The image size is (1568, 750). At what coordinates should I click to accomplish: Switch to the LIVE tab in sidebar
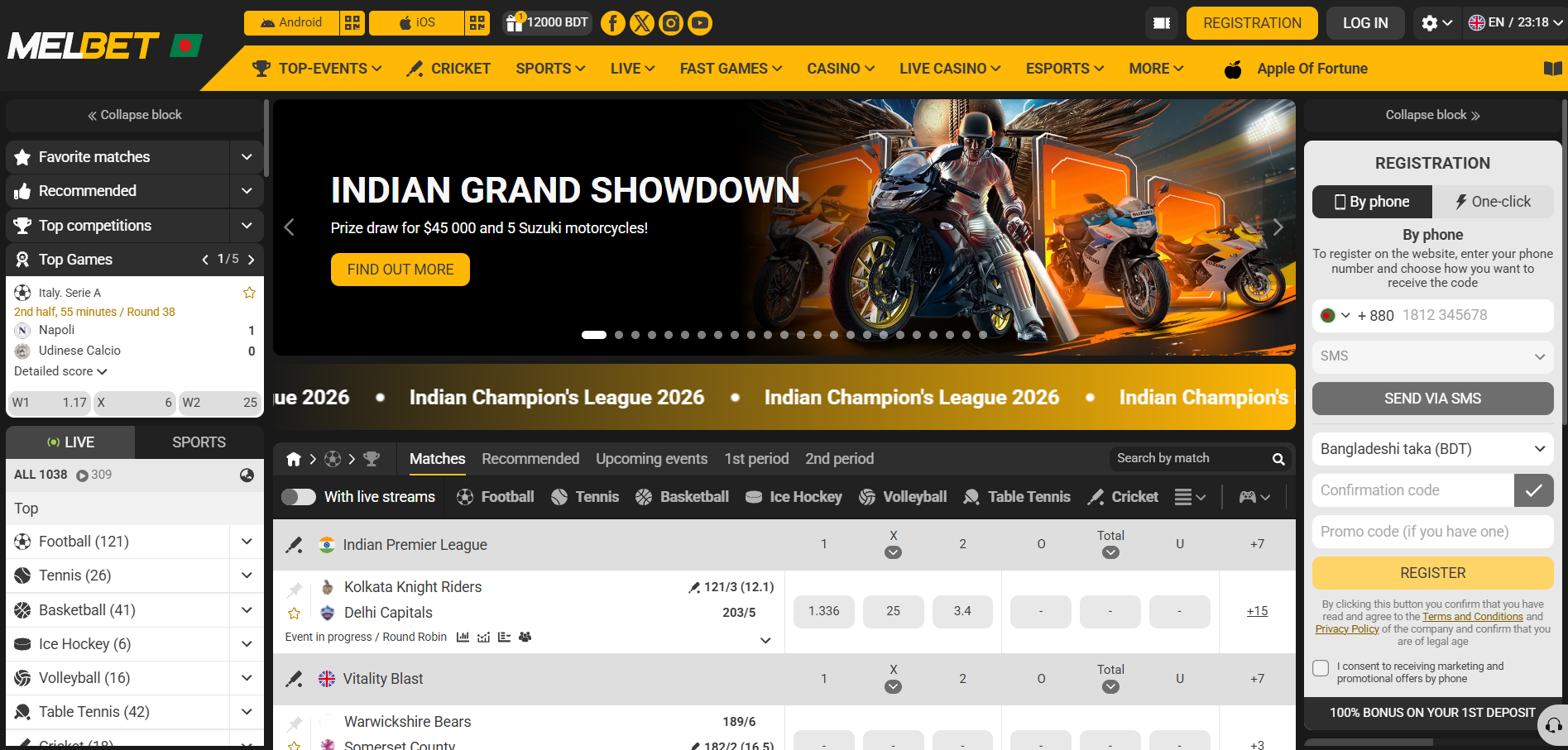70,442
